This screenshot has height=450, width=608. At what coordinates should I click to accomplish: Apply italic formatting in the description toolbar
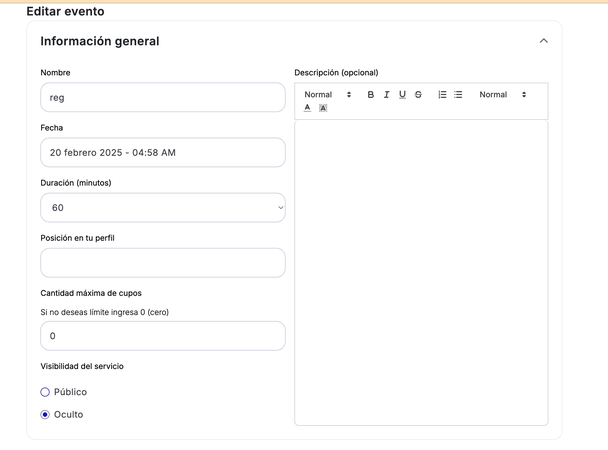point(386,95)
